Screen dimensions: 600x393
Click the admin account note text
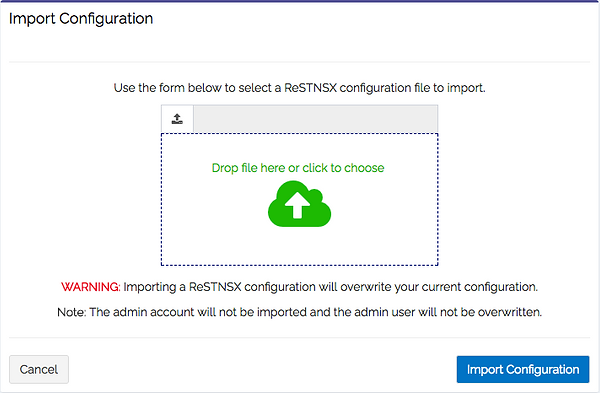(299, 312)
